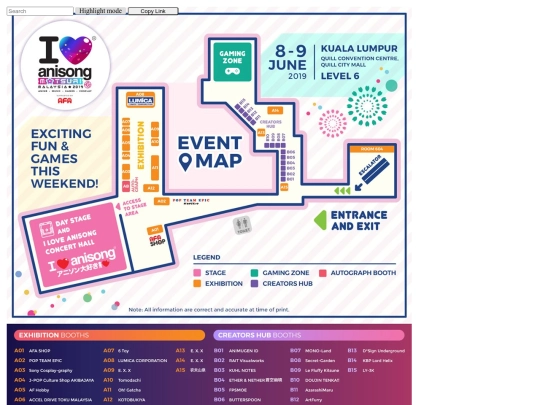Select booth A01 AFA Shop on map

(155, 229)
